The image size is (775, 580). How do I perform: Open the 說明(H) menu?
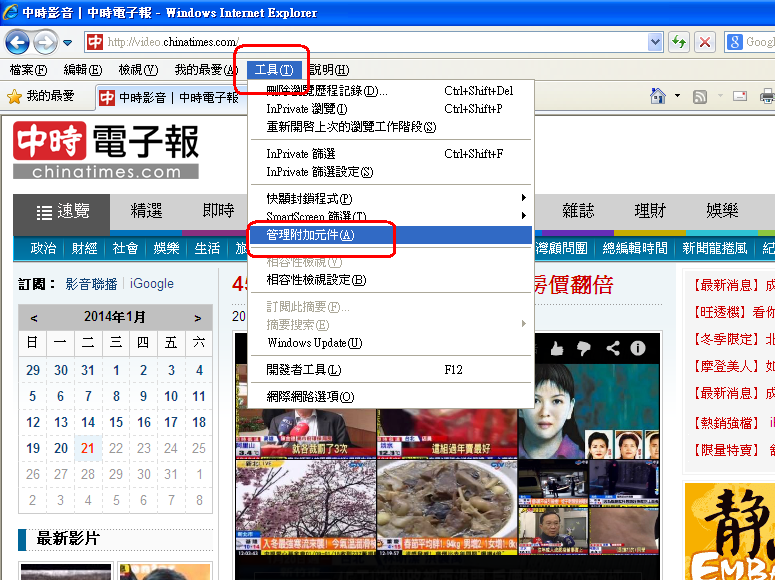point(328,70)
